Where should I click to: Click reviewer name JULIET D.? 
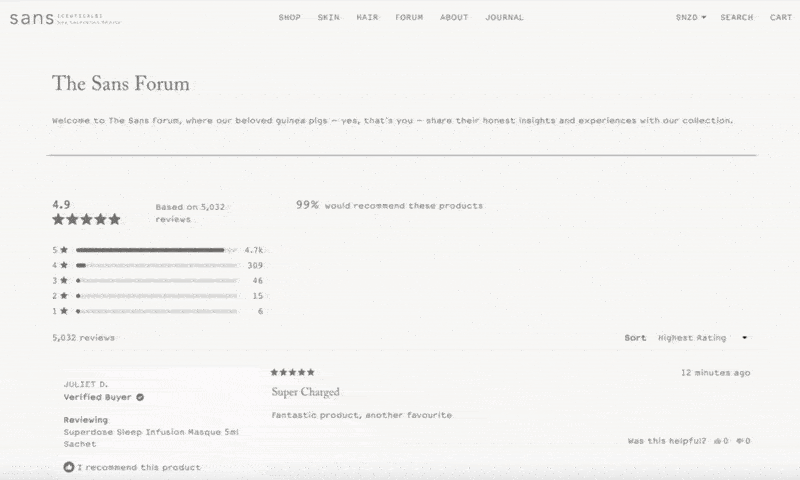[x=86, y=384]
